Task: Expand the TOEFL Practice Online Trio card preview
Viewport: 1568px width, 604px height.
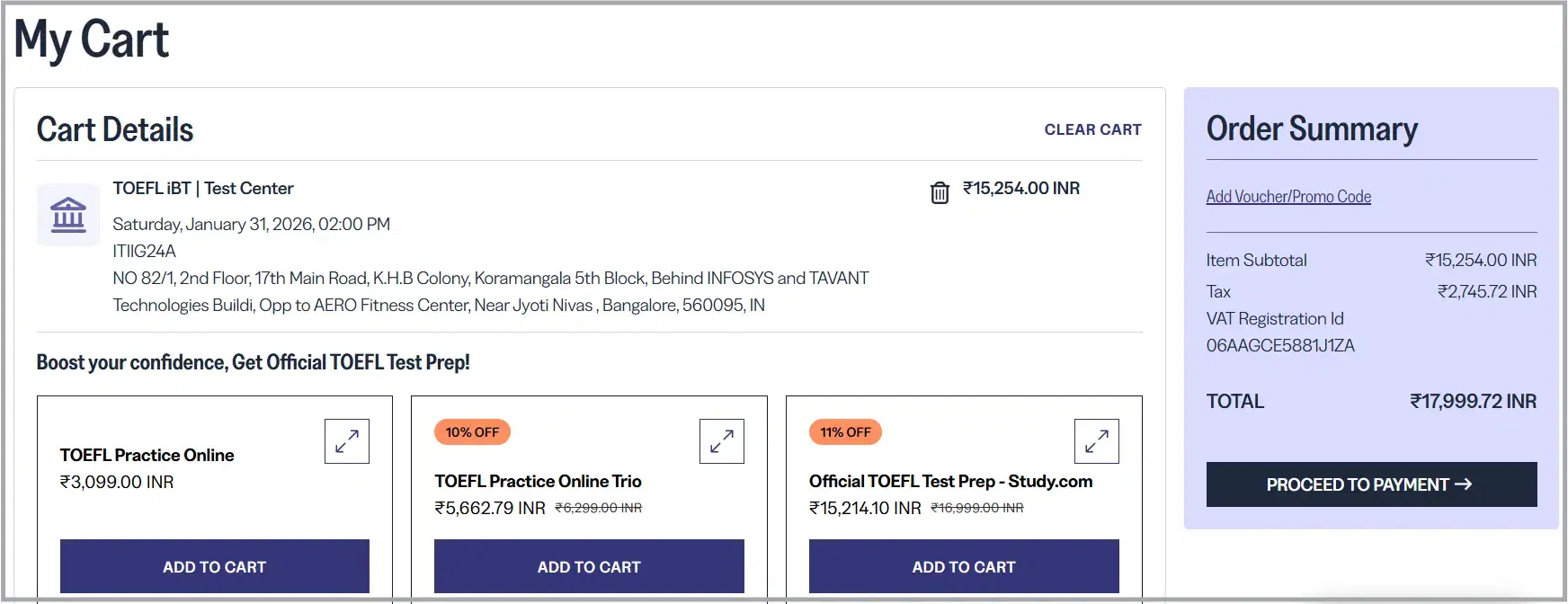Action: click(x=722, y=441)
